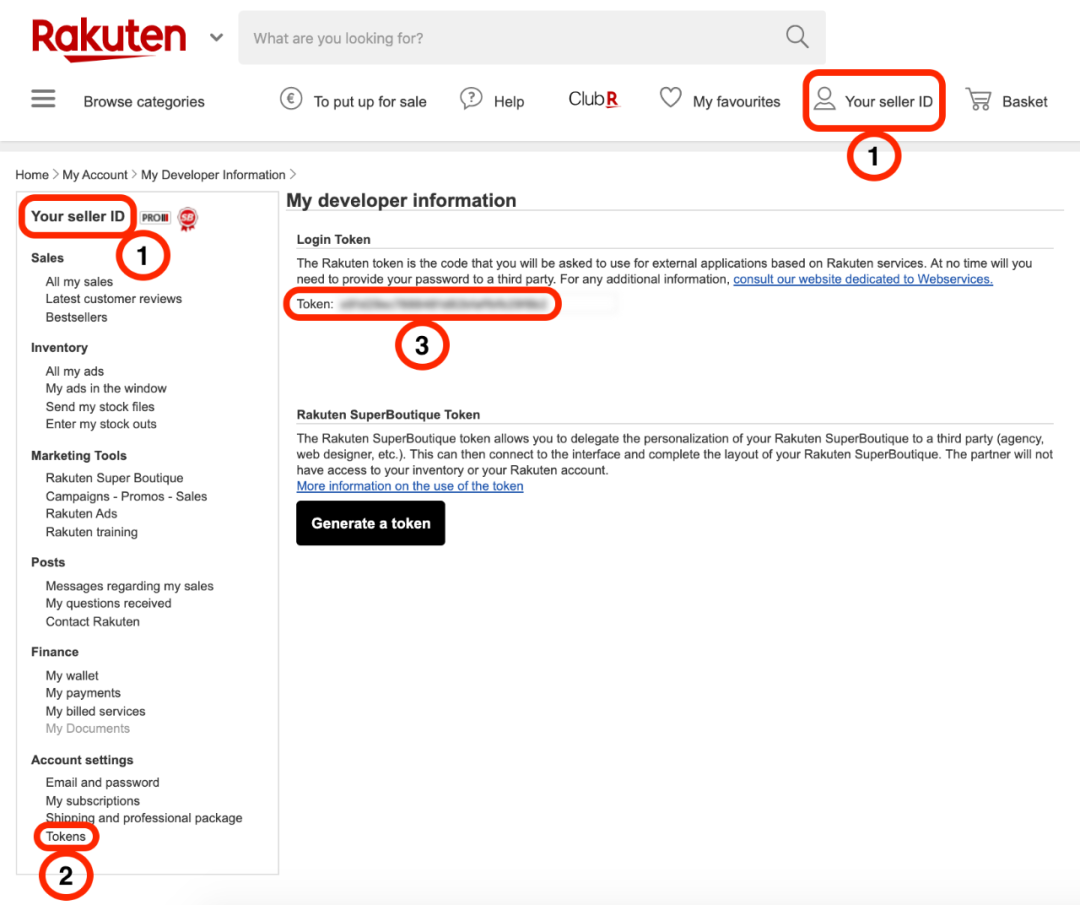Viewport: 1080px width, 905px height.
Task: Click the 'Posts' sidebar section heading
Action: 48,563
